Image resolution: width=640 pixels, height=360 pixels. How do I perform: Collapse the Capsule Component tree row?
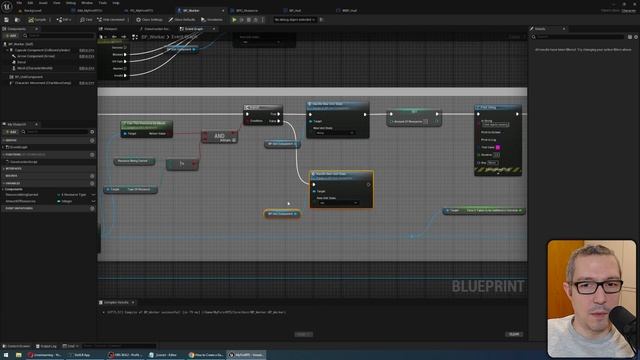(7, 50)
